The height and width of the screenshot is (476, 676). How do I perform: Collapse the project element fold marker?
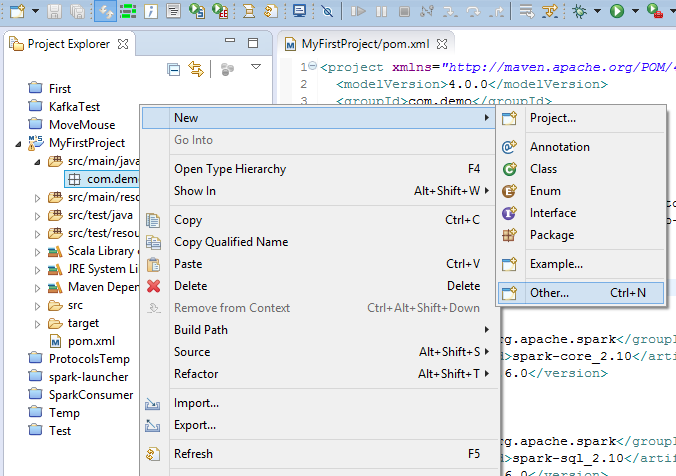pyautogui.click(x=313, y=66)
